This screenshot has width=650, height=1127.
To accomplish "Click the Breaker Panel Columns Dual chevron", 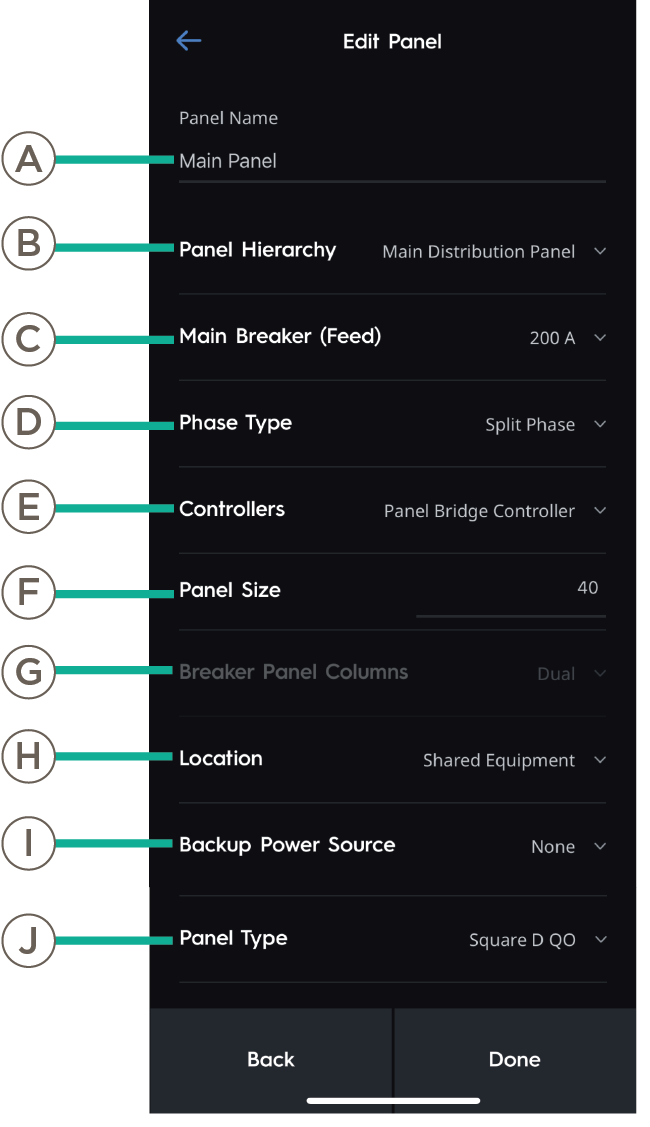I will pyautogui.click(x=599, y=674).
